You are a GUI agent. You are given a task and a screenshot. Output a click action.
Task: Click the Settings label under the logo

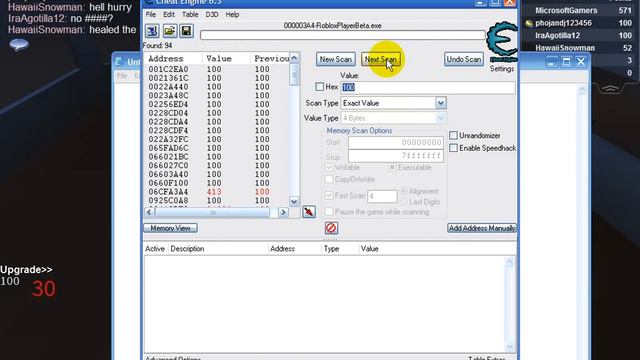502,69
